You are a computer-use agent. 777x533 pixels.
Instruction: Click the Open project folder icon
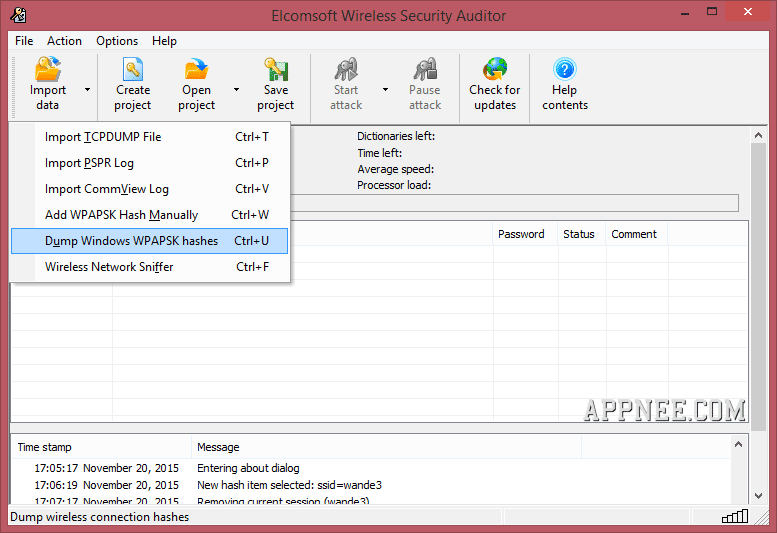(x=196, y=69)
